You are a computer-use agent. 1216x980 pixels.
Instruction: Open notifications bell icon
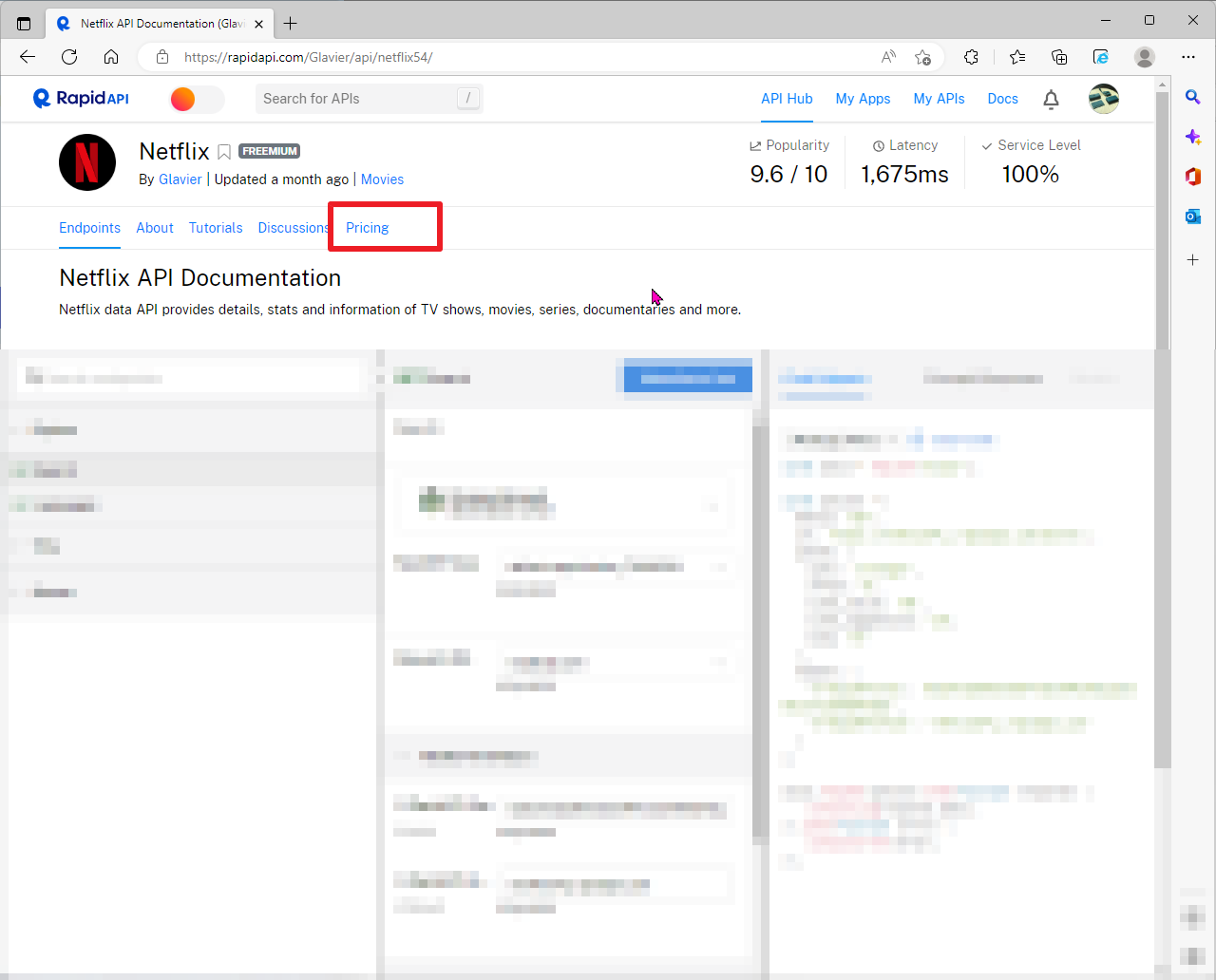pyautogui.click(x=1051, y=99)
